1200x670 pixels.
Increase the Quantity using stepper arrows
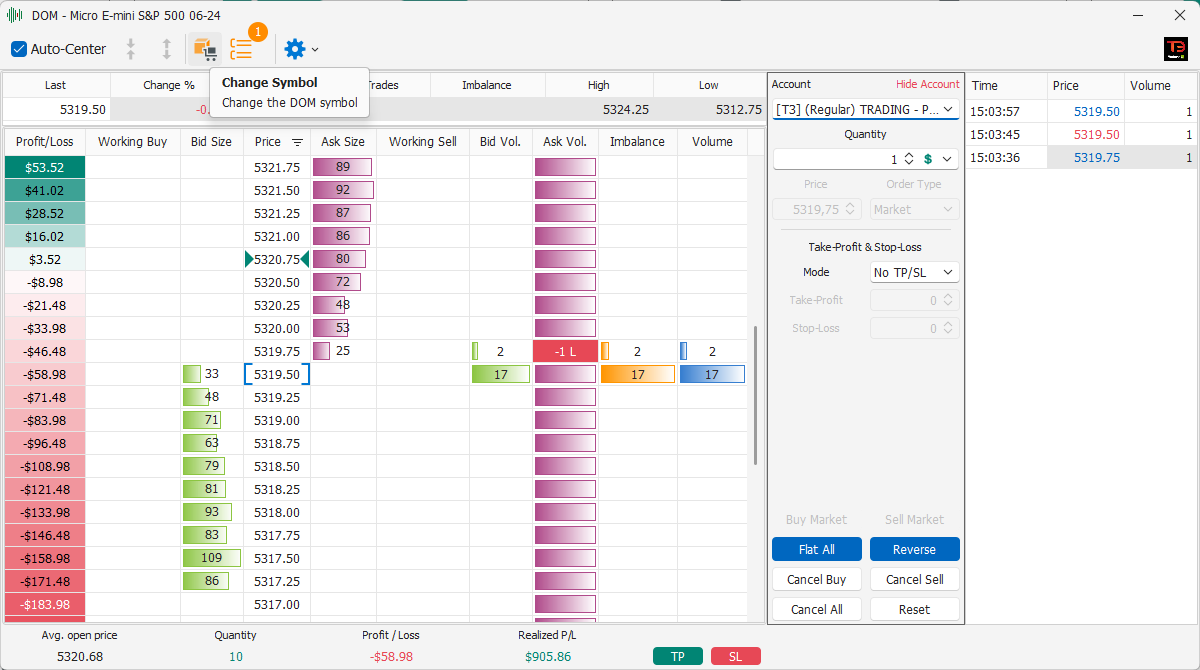click(909, 155)
